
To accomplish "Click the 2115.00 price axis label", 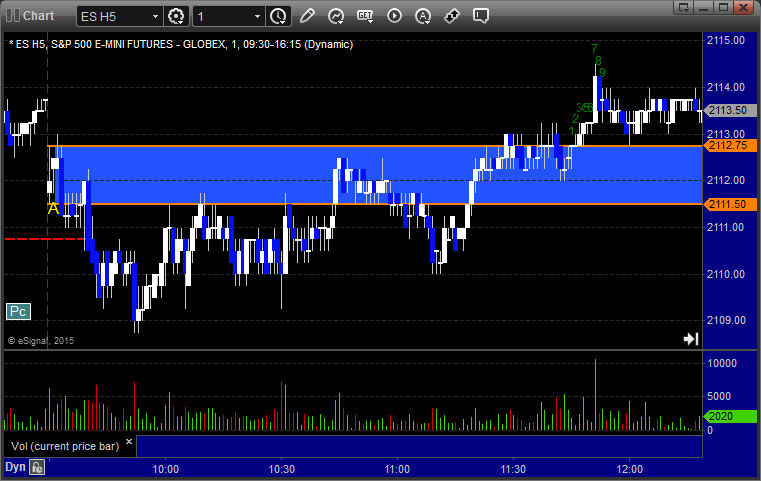I will tap(726, 40).
